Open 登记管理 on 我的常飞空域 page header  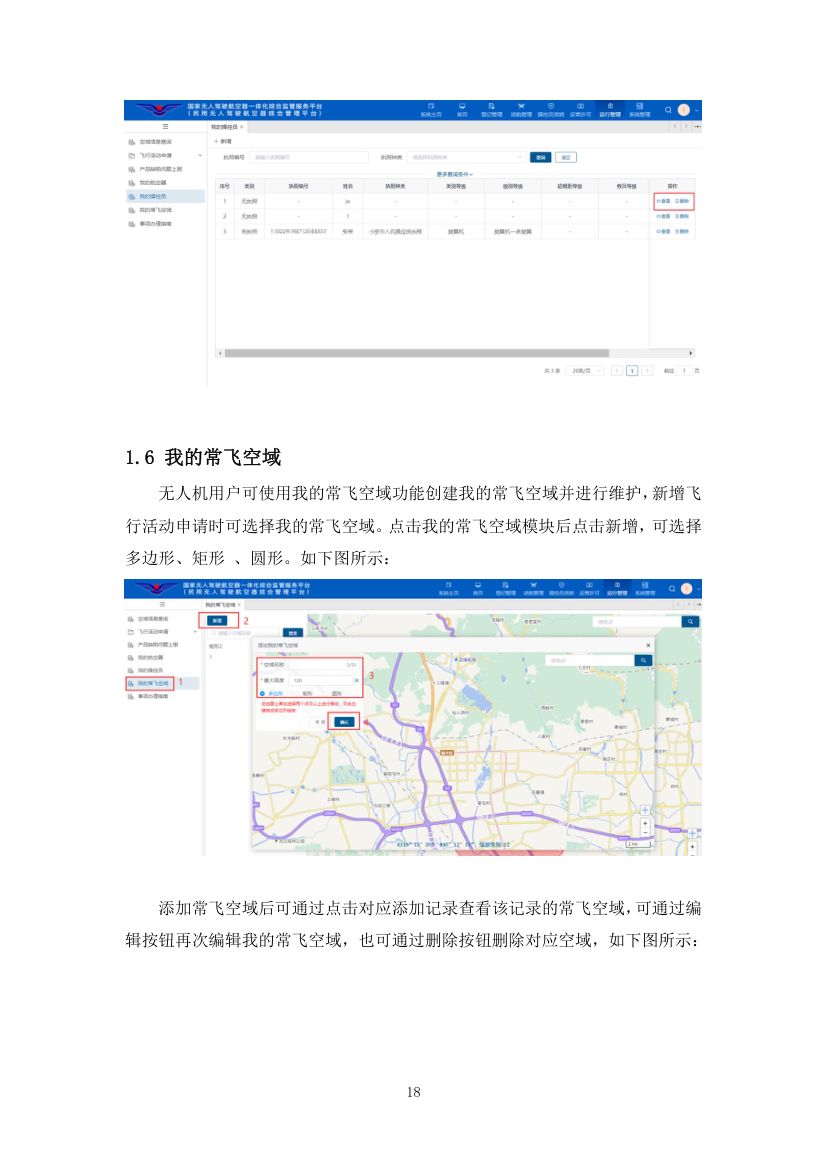pyautogui.click(x=505, y=589)
